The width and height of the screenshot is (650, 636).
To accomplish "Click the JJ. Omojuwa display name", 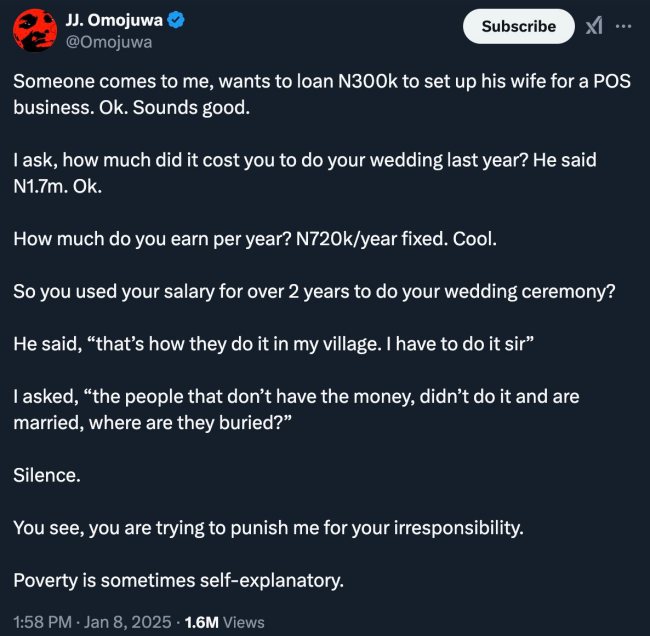I will click(110, 21).
